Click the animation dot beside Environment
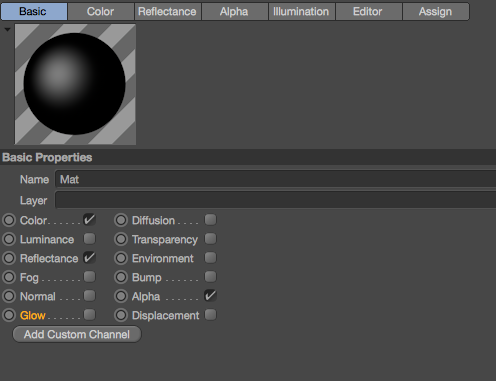The height and width of the screenshot is (381, 496). [121, 258]
